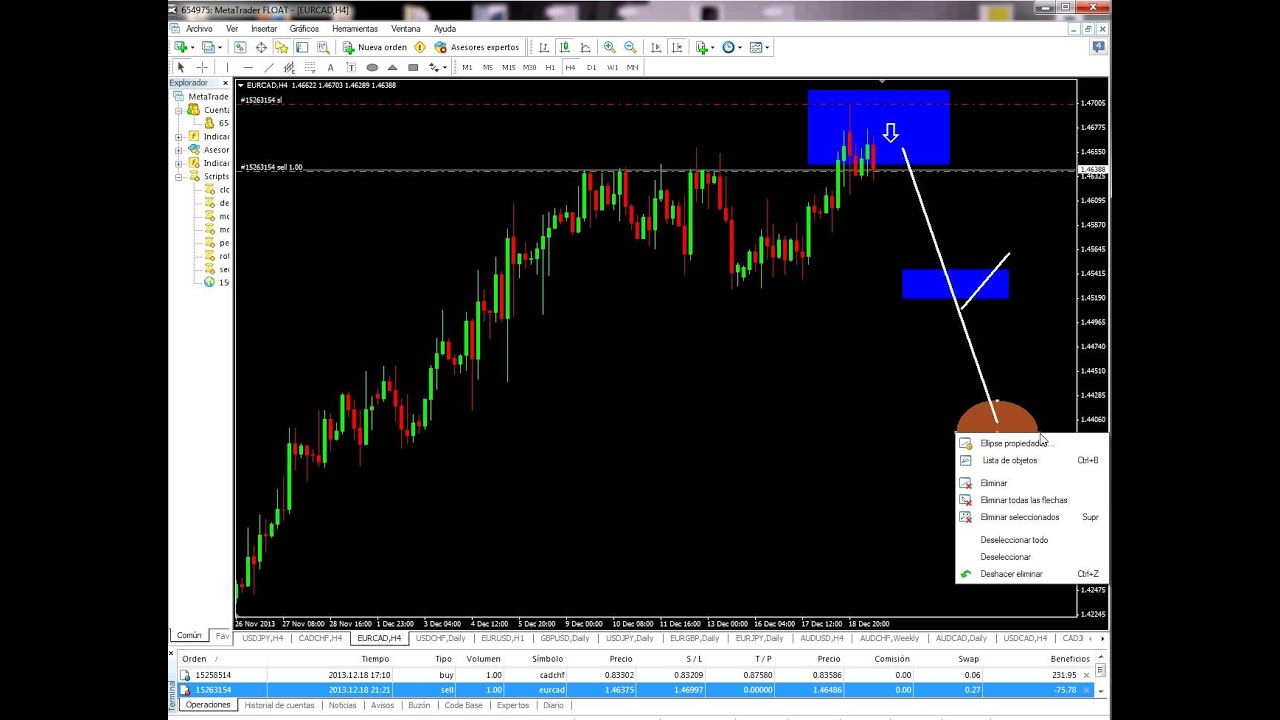Choose Lista de objetos in context menu
This screenshot has height=720, width=1280.
coord(1031,460)
